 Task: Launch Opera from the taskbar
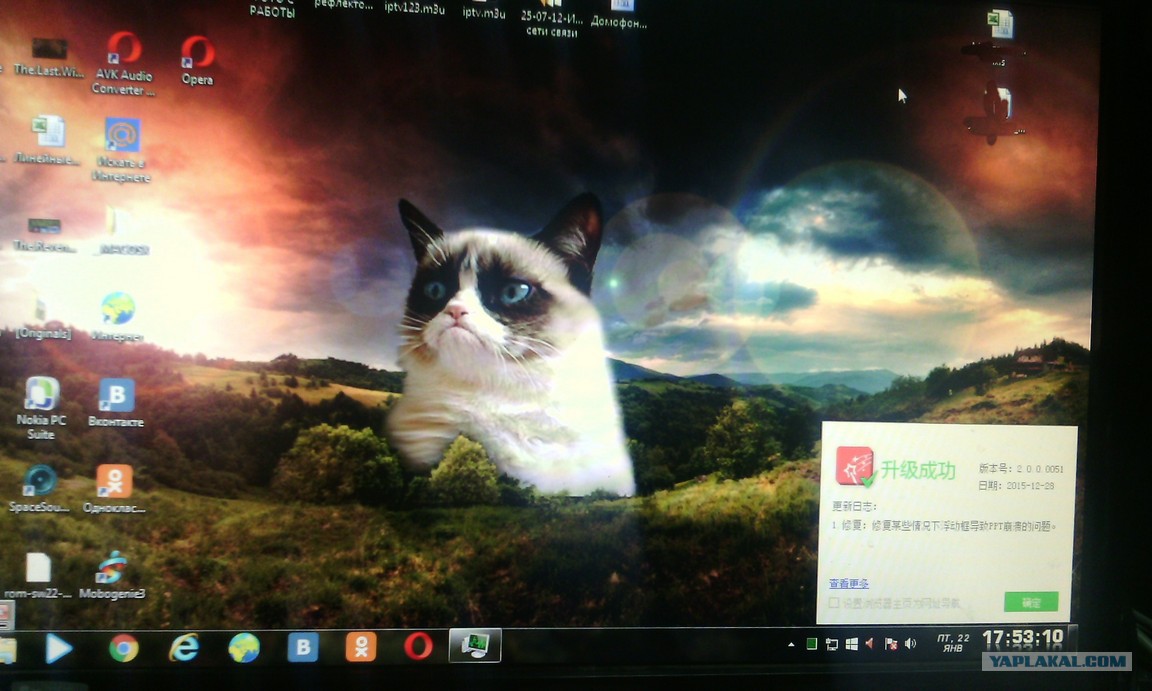(418, 646)
